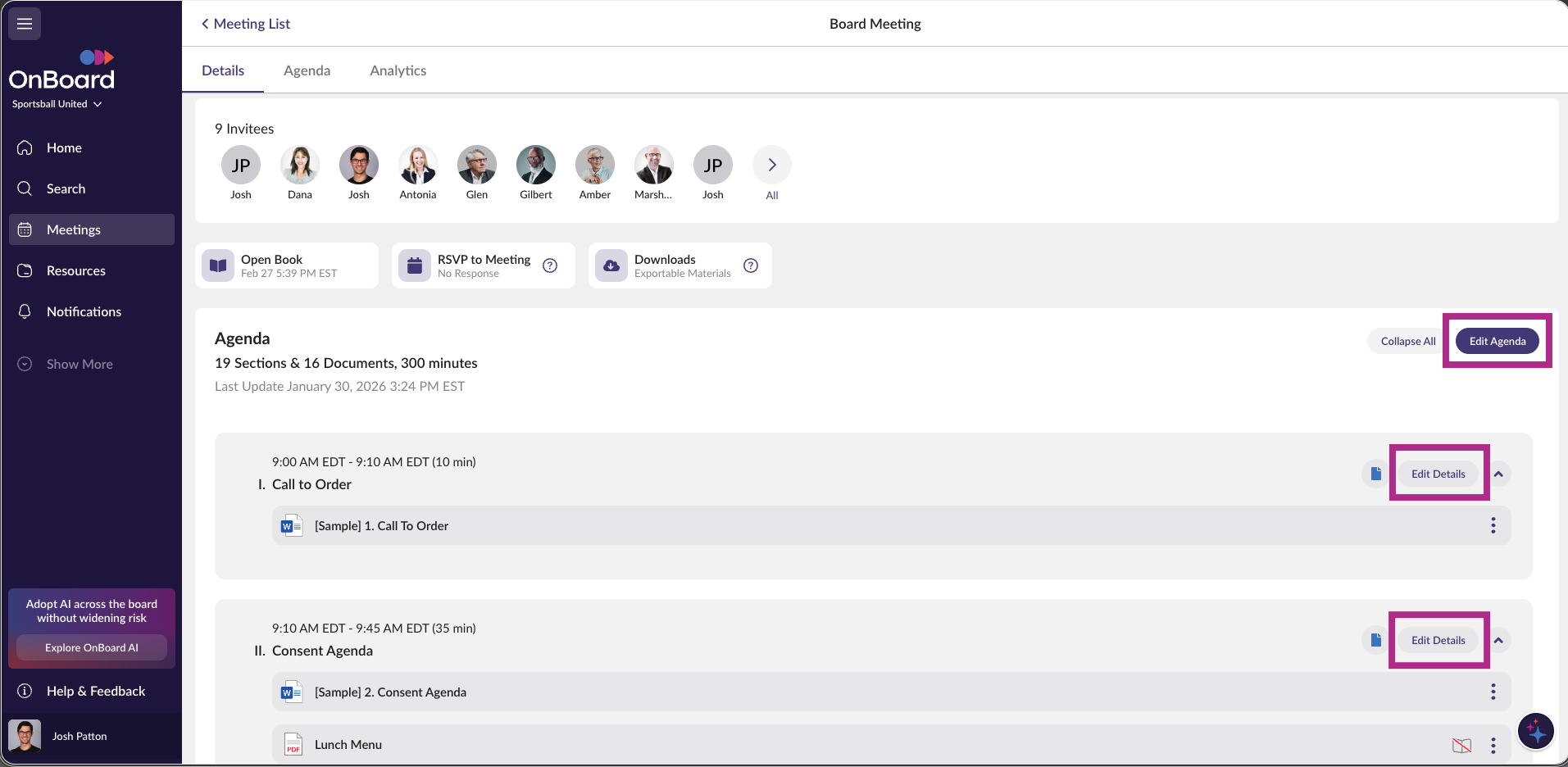Click the Explore OnBoard AI button
Viewport: 1568px width, 767px height.
92,647
